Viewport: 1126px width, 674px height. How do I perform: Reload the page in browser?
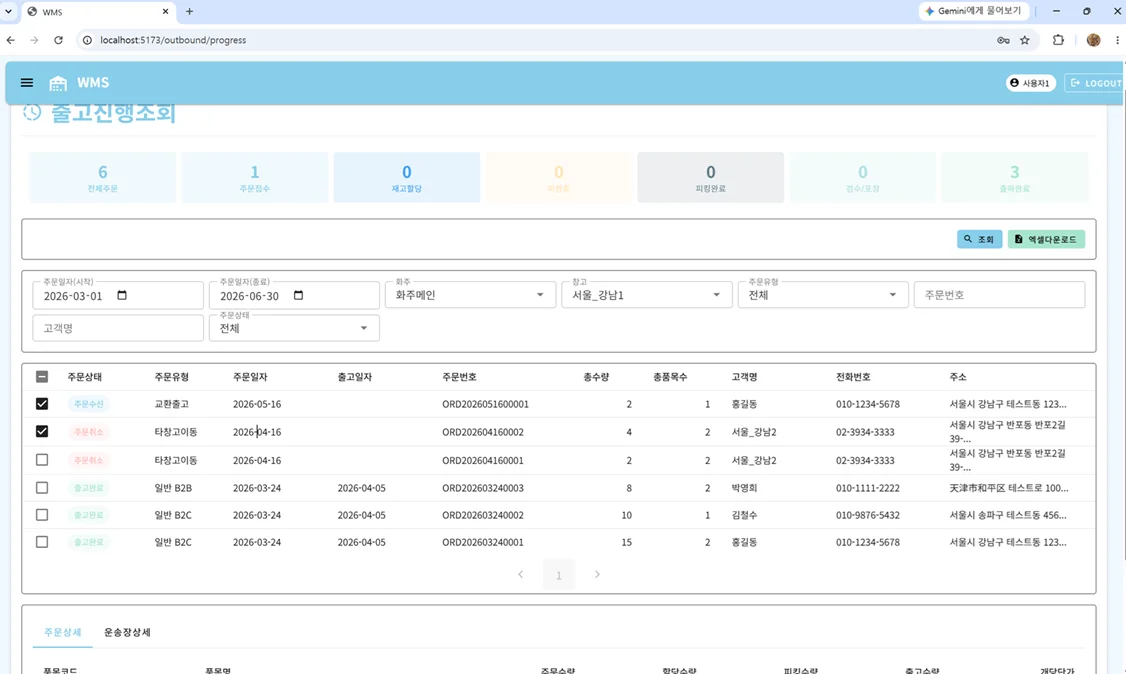tap(58, 40)
